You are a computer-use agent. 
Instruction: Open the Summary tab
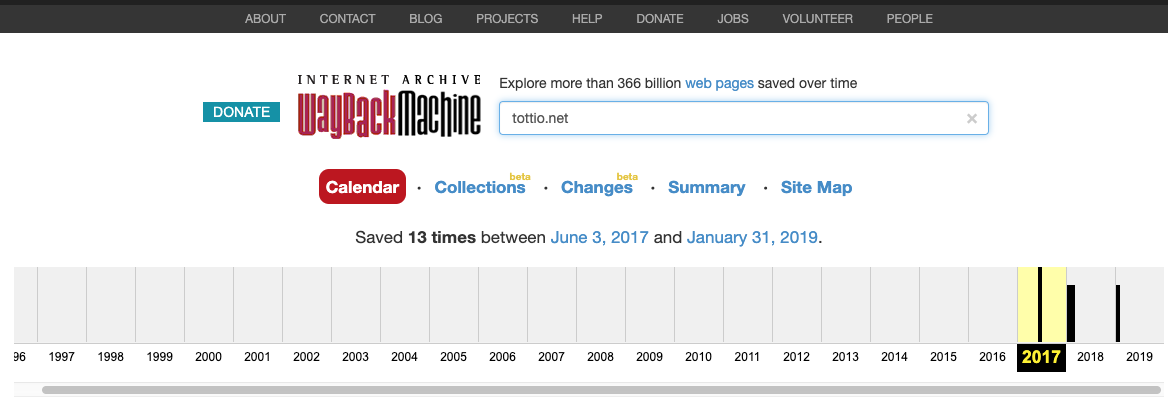pos(706,187)
